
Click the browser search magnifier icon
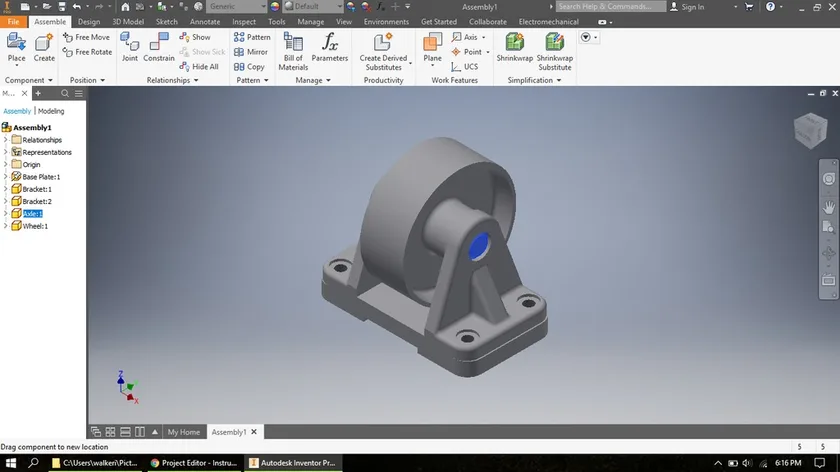tap(65, 93)
